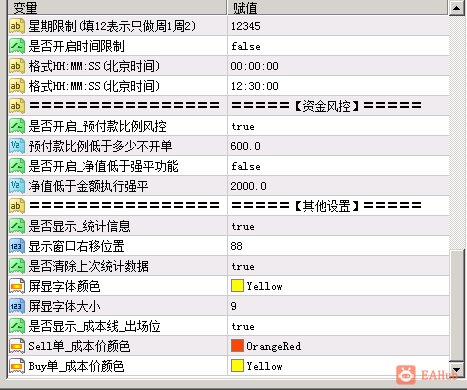467x390 pixels.
Task: Click the 赋值 column header
Action: click(338, 8)
